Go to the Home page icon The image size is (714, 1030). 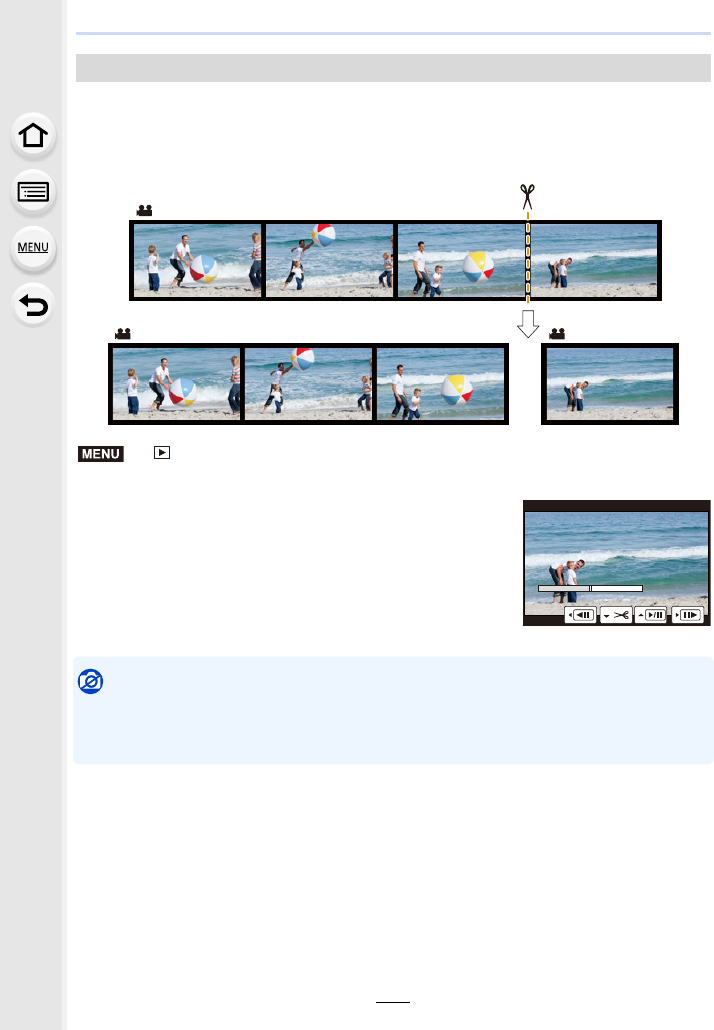tap(33, 136)
